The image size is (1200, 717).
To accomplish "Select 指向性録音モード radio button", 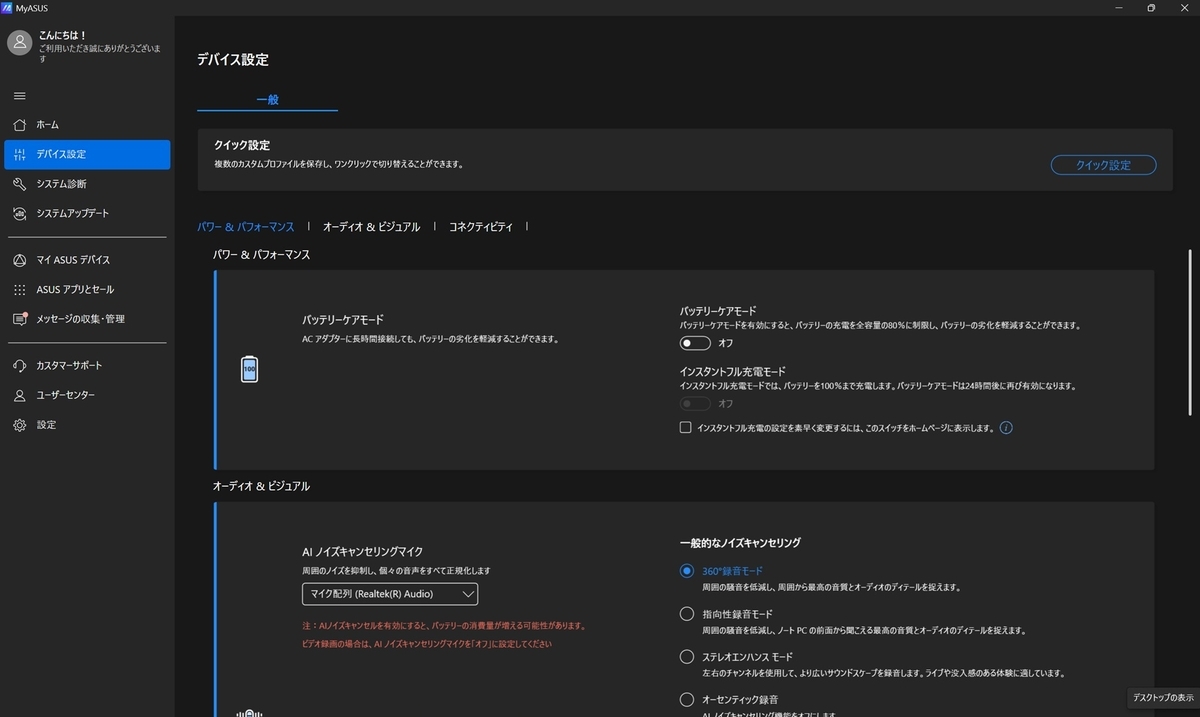I will [686, 614].
